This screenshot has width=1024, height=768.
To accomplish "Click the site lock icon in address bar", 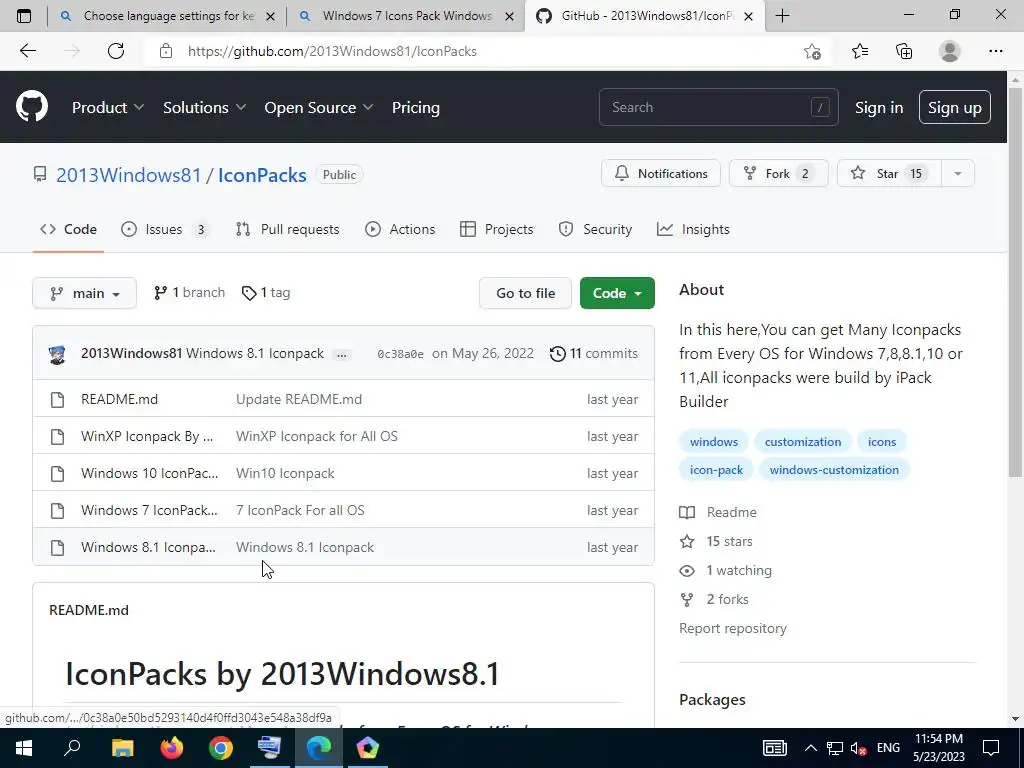I will point(166,51).
